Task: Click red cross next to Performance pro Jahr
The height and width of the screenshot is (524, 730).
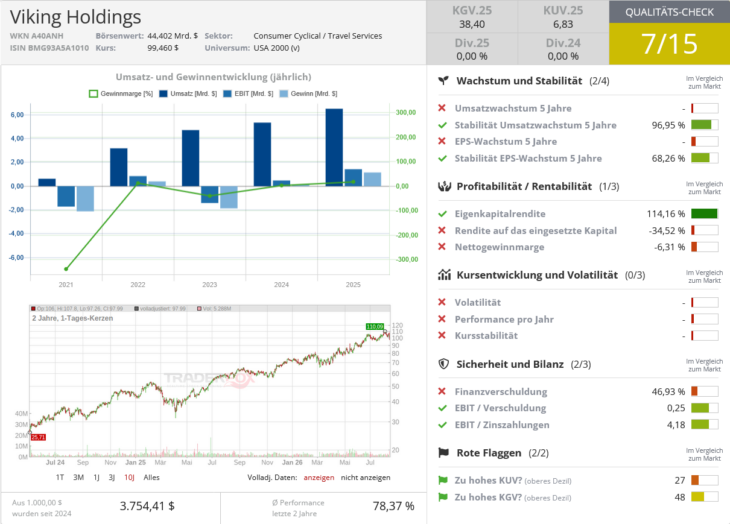Action: [x=442, y=319]
